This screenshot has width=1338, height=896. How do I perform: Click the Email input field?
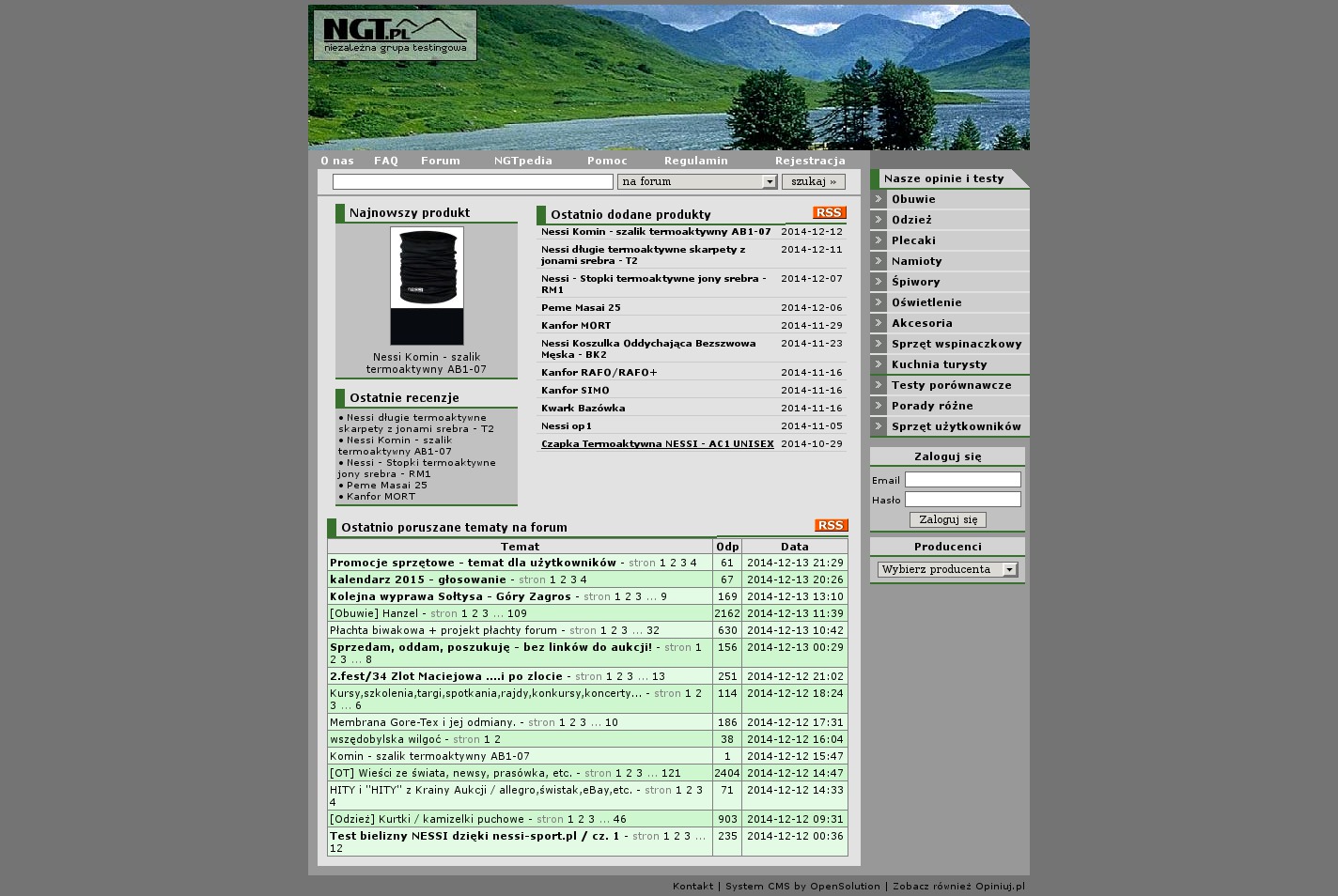point(962,480)
